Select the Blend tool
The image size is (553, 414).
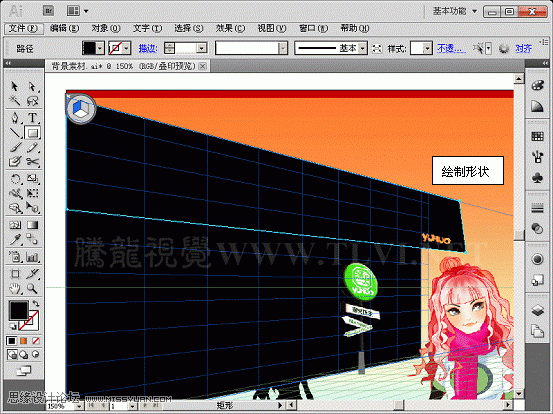(32, 239)
